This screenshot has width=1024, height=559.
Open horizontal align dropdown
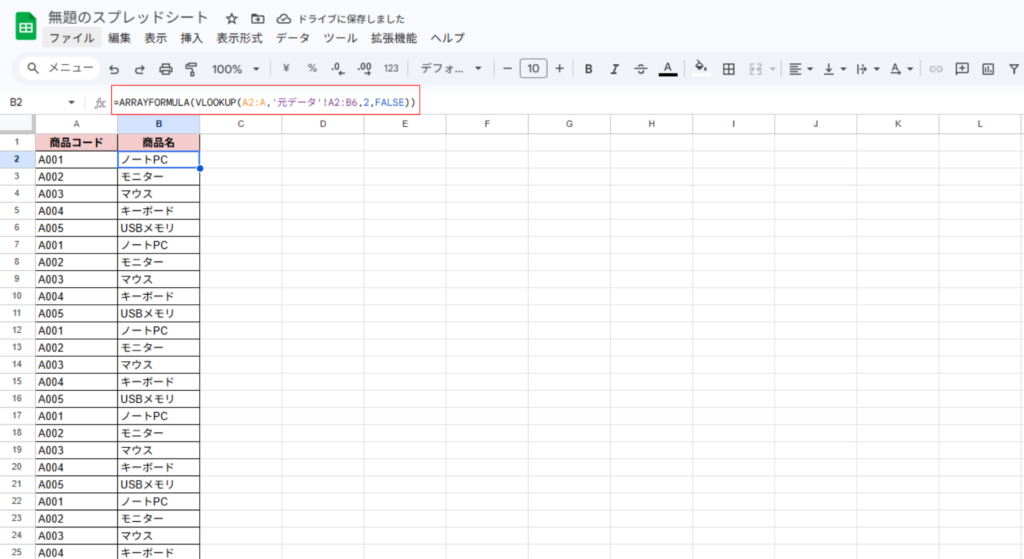click(x=801, y=69)
